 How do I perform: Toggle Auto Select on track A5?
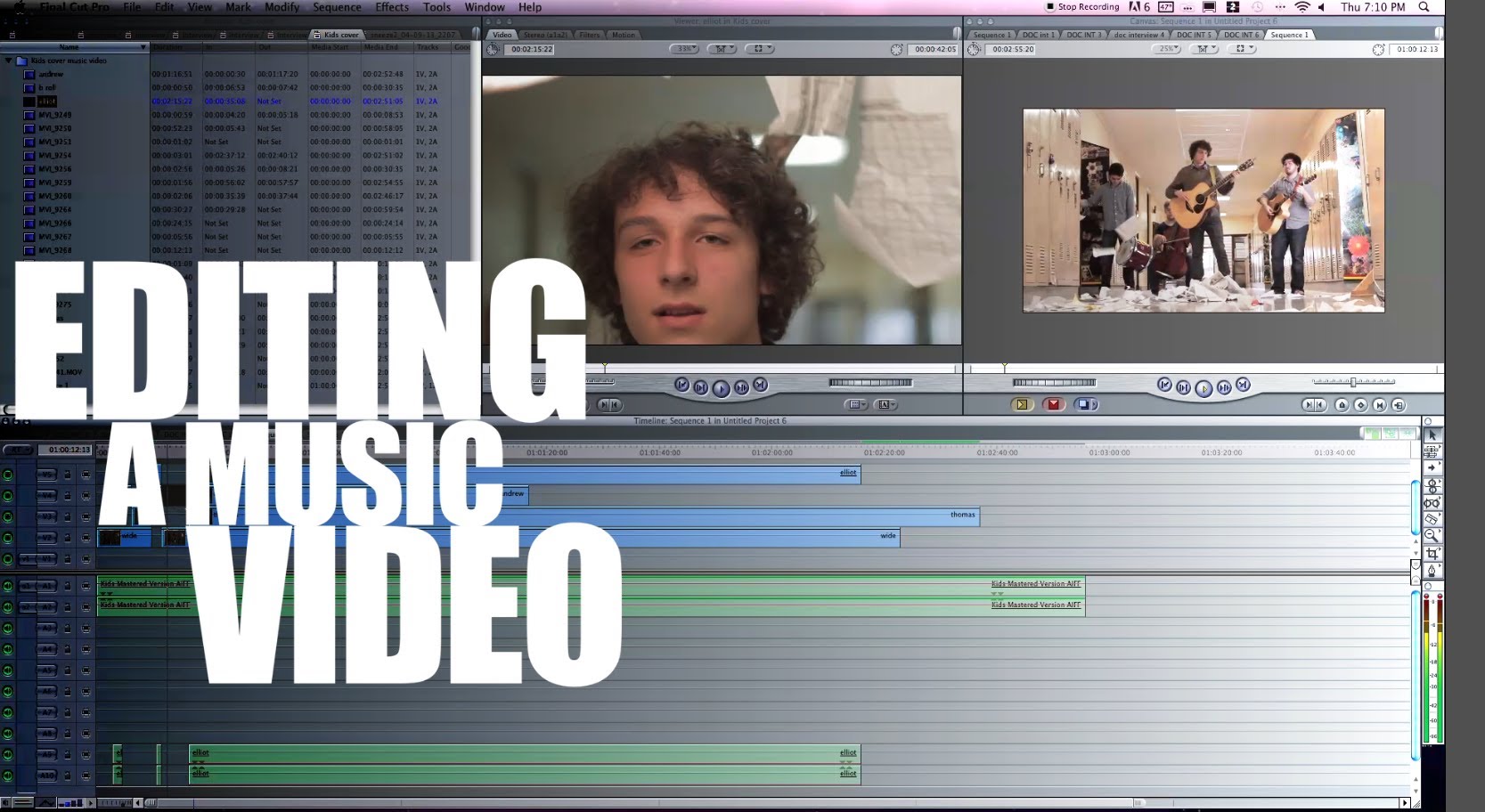pos(86,670)
